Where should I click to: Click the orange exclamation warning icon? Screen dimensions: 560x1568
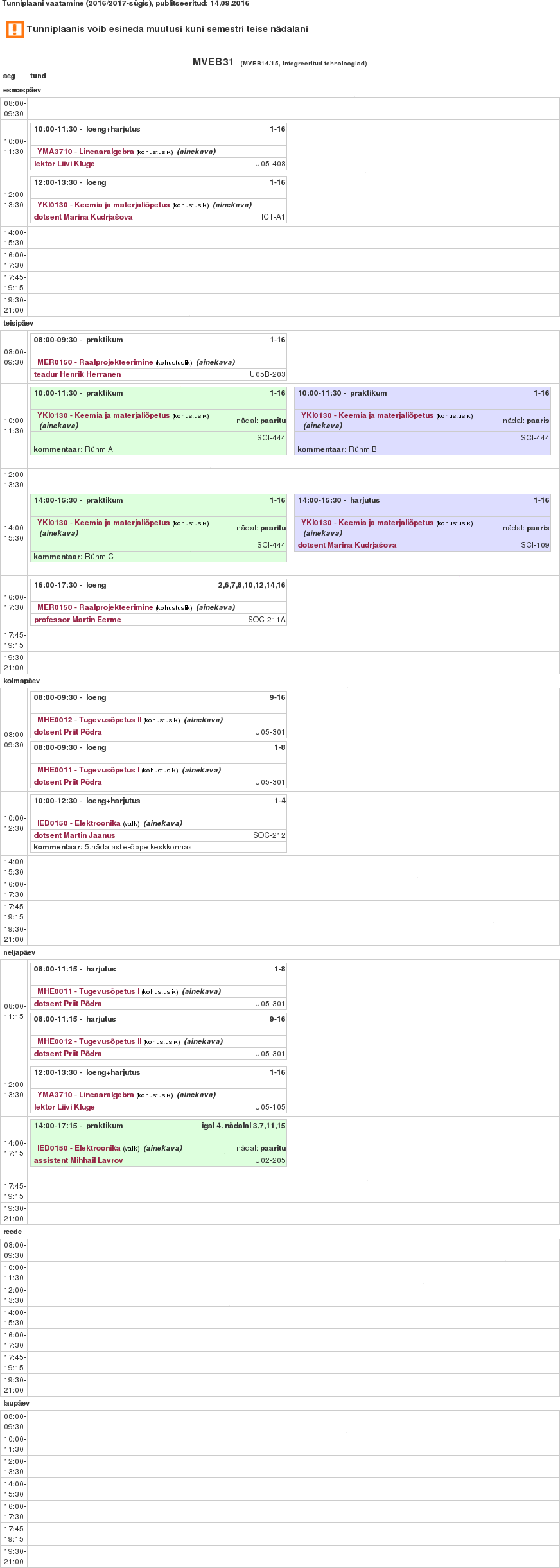pyautogui.click(x=14, y=30)
